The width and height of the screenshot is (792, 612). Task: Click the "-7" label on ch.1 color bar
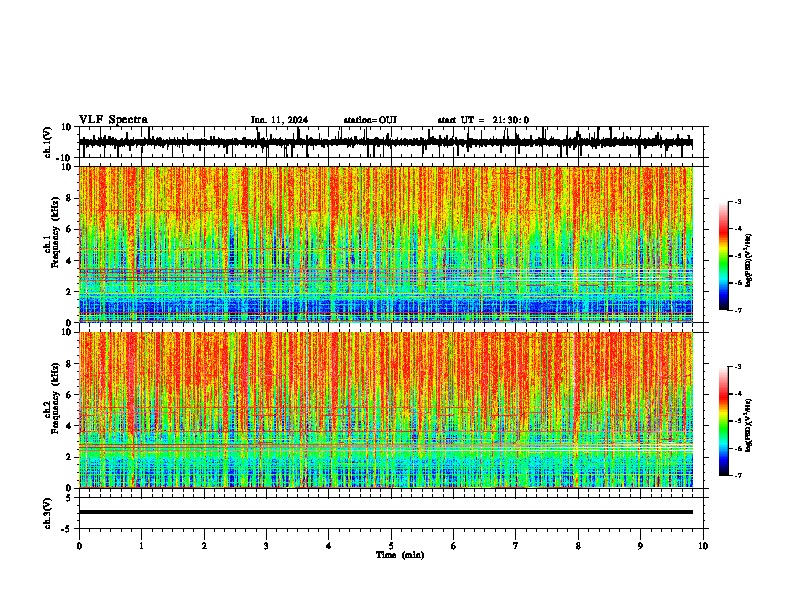(x=738, y=310)
